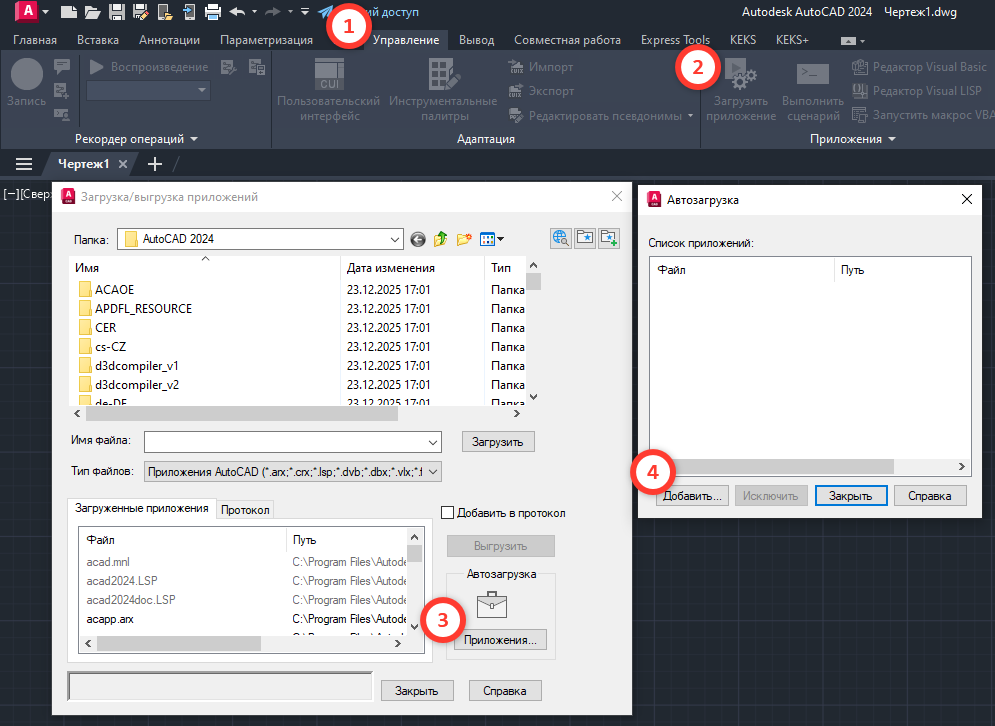Click Справка in the load applications dialog
The width and height of the screenshot is (995, 726).
pos(505,690)
